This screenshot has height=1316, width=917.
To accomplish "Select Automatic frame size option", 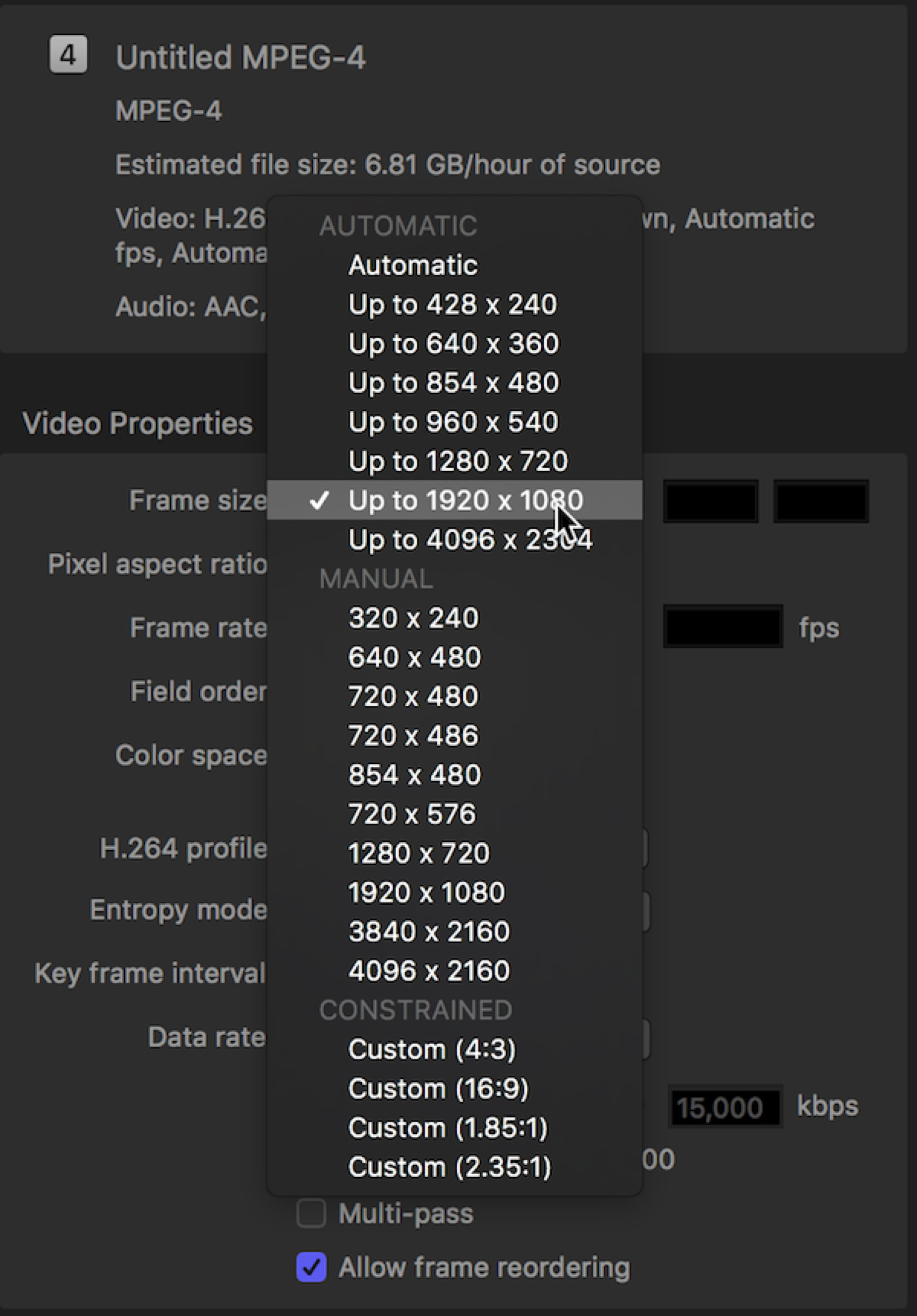I will pyautogui.click(x=412, y=265).
